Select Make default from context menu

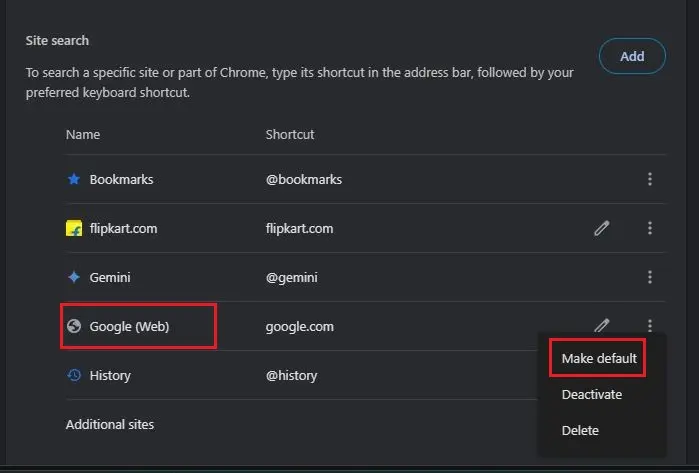click(x=598, y=358)
